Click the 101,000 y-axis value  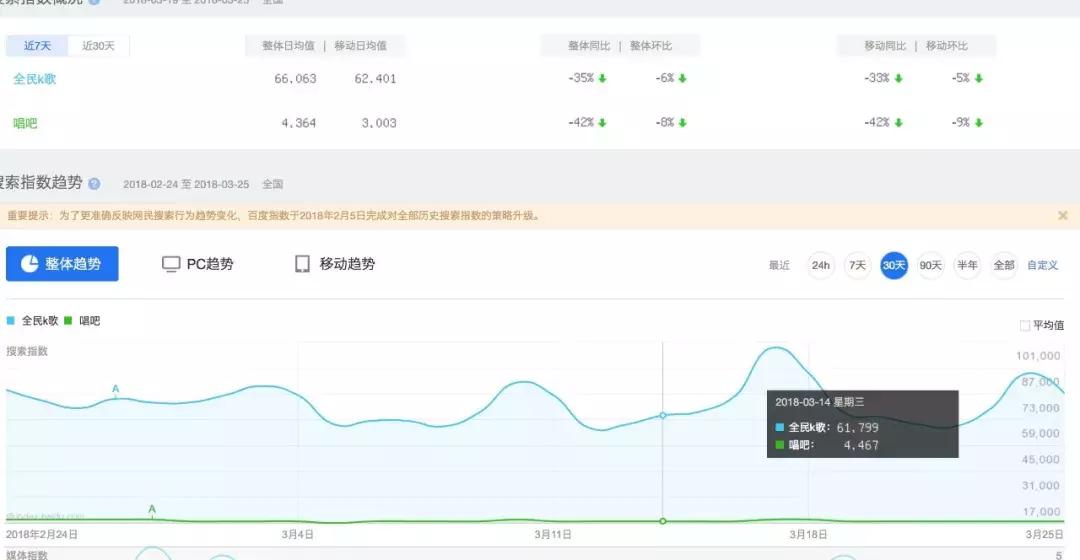(1038, 356)
